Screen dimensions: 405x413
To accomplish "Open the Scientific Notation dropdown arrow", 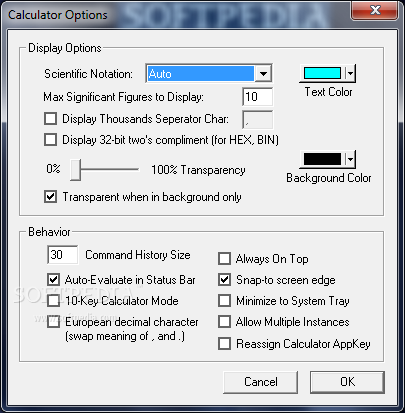I will (x=263, y=73).
